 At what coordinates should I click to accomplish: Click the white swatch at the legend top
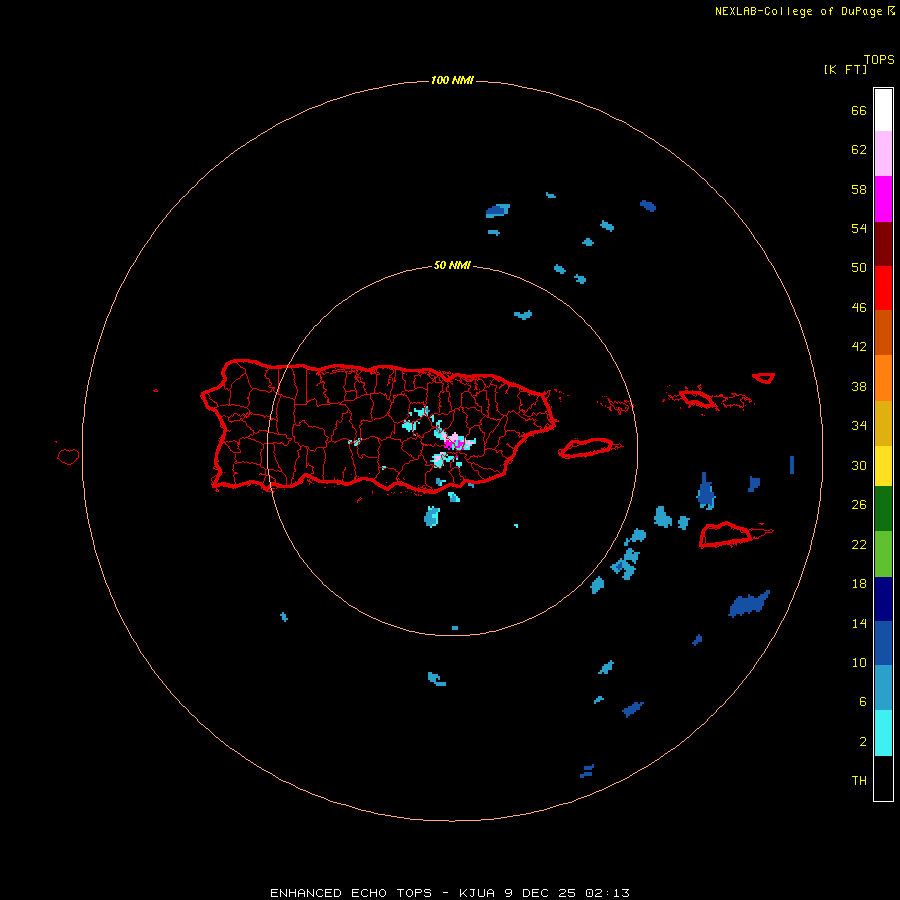883,110
